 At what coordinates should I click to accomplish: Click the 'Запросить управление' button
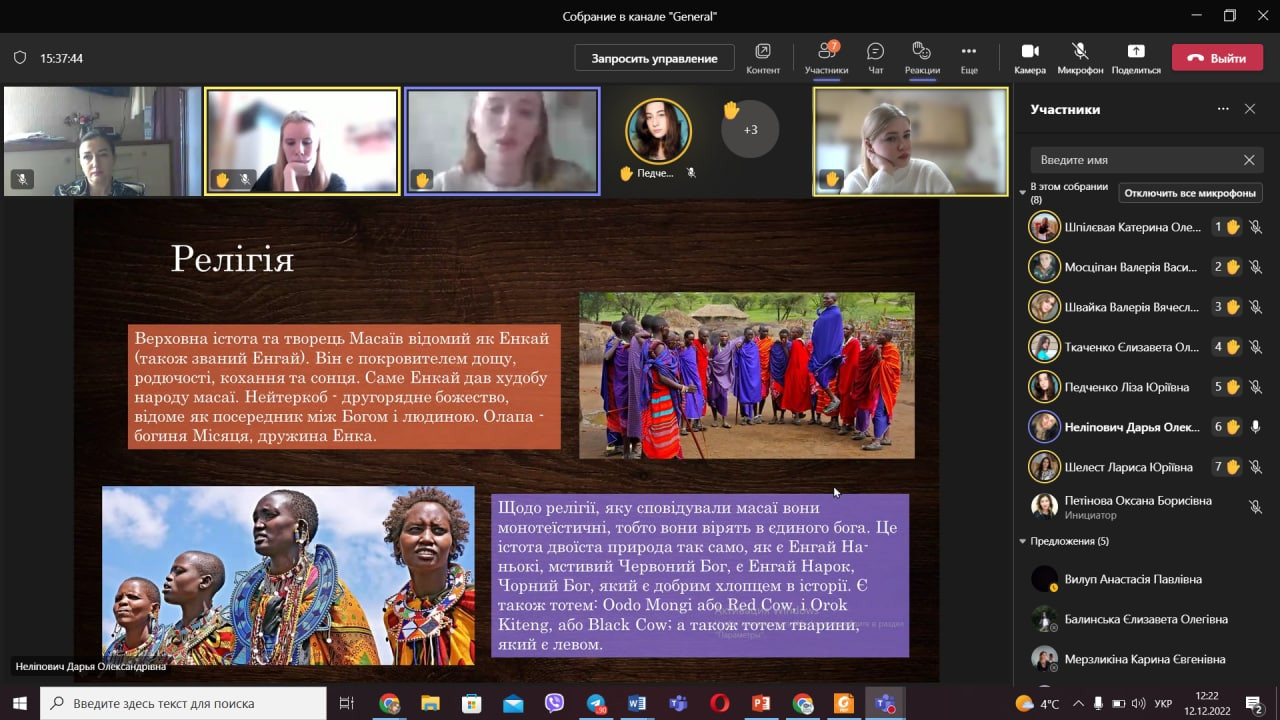(x=654, y=58)
